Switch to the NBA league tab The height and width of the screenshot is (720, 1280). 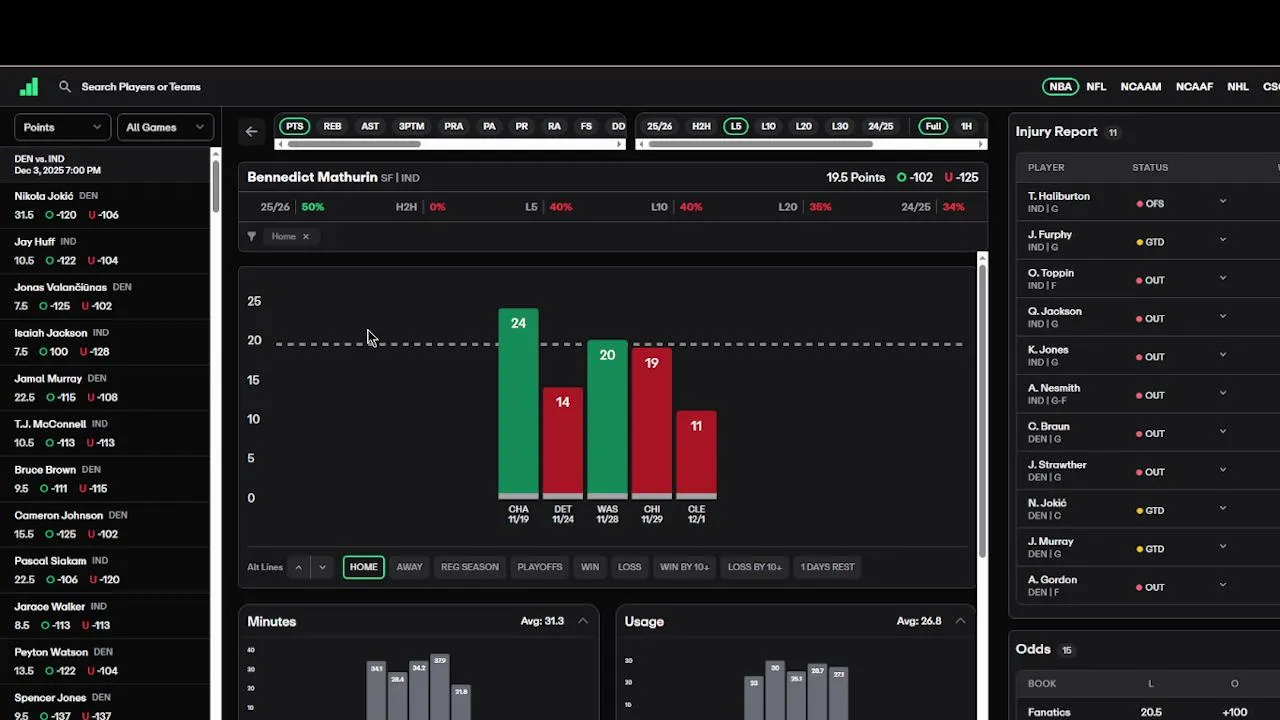click(x=1060, y=87)
